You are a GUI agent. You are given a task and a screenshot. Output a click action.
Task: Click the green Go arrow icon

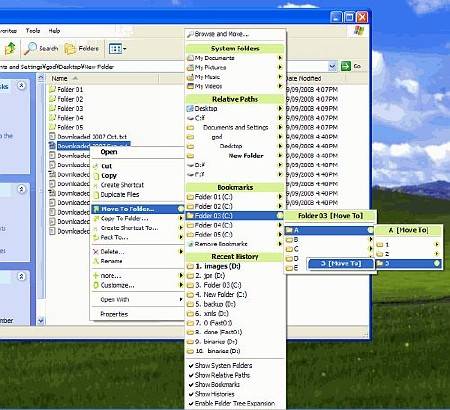346,66
